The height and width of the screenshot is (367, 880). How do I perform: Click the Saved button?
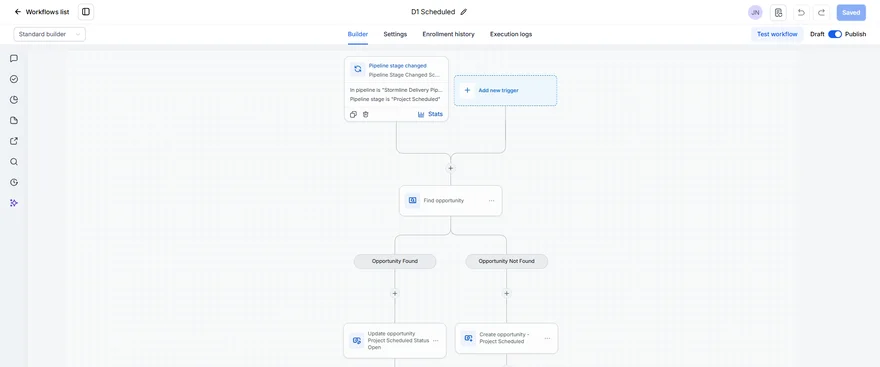pyautogui.click(x=851, y=12)
